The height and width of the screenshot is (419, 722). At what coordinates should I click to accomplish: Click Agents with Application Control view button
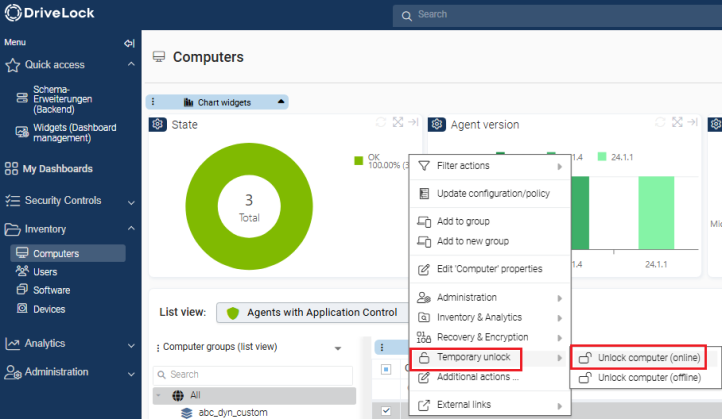(312, 312)
